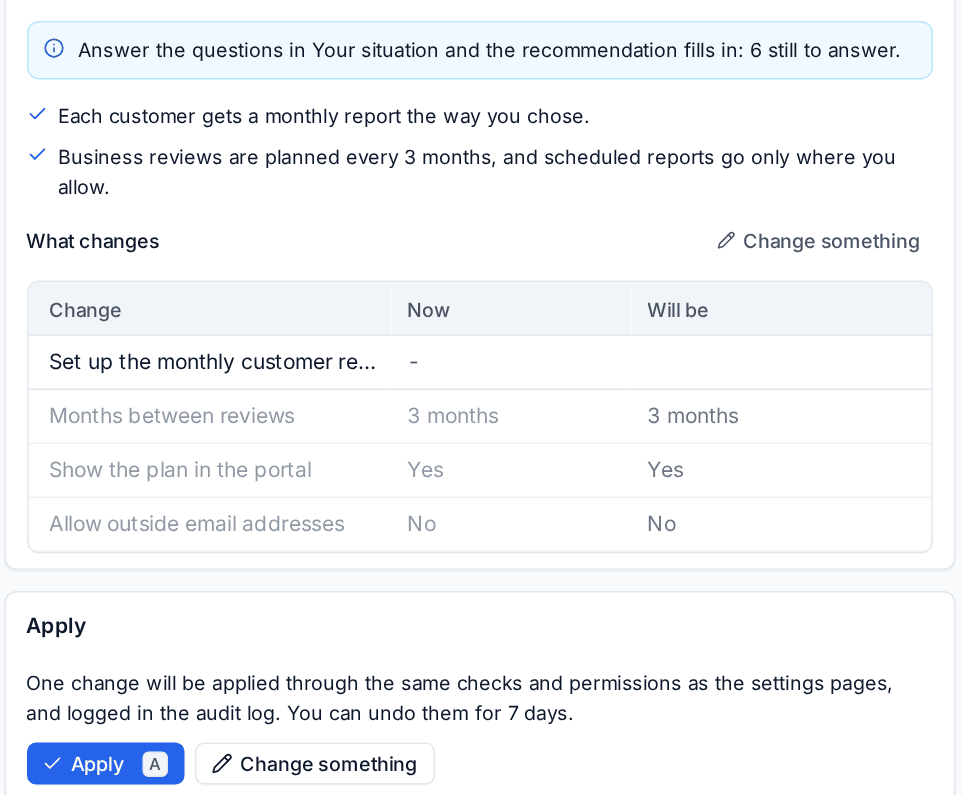Click the Will be value 'Yes' for portal plan
Screen dimensions: 963x795
665,470
